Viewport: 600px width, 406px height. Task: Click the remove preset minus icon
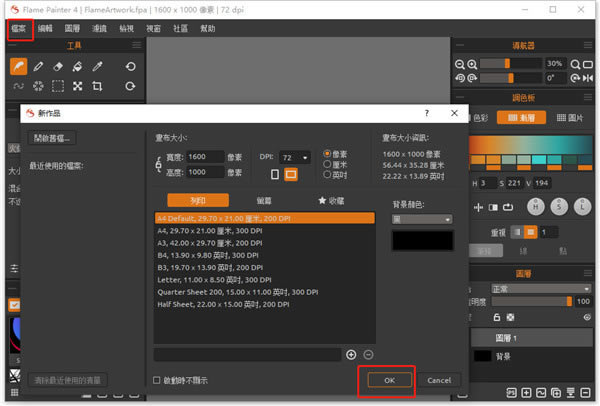tap(368, 354)
